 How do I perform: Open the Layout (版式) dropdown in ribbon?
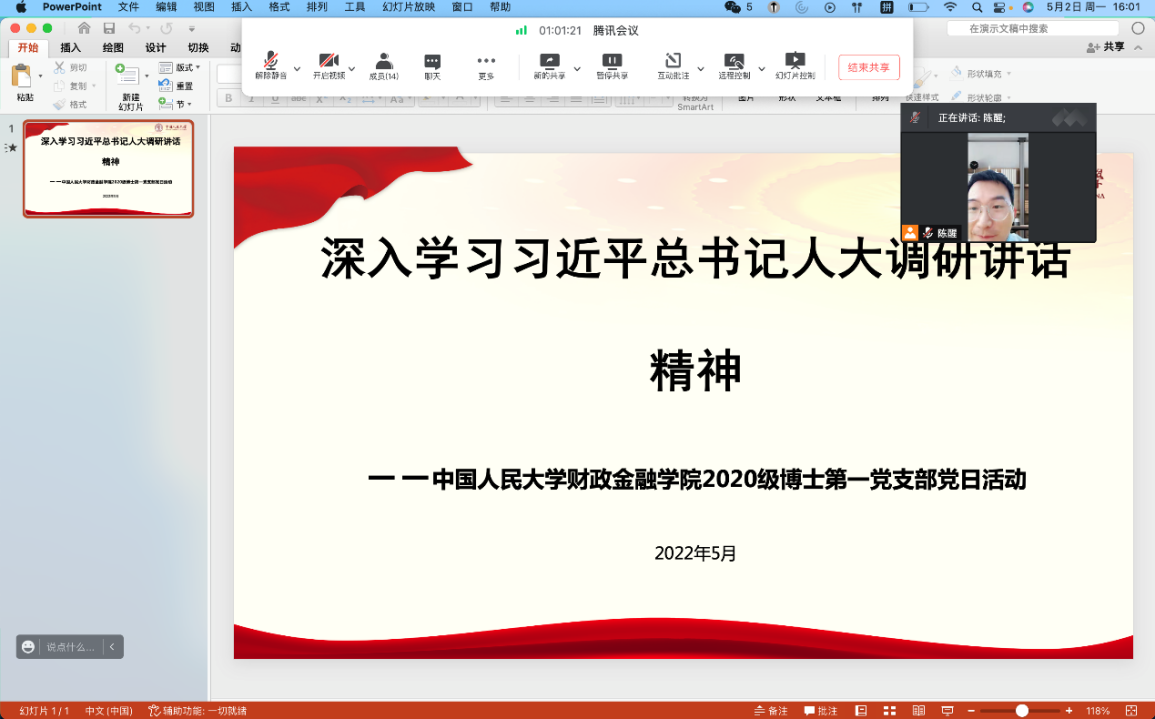click(181, 68)
